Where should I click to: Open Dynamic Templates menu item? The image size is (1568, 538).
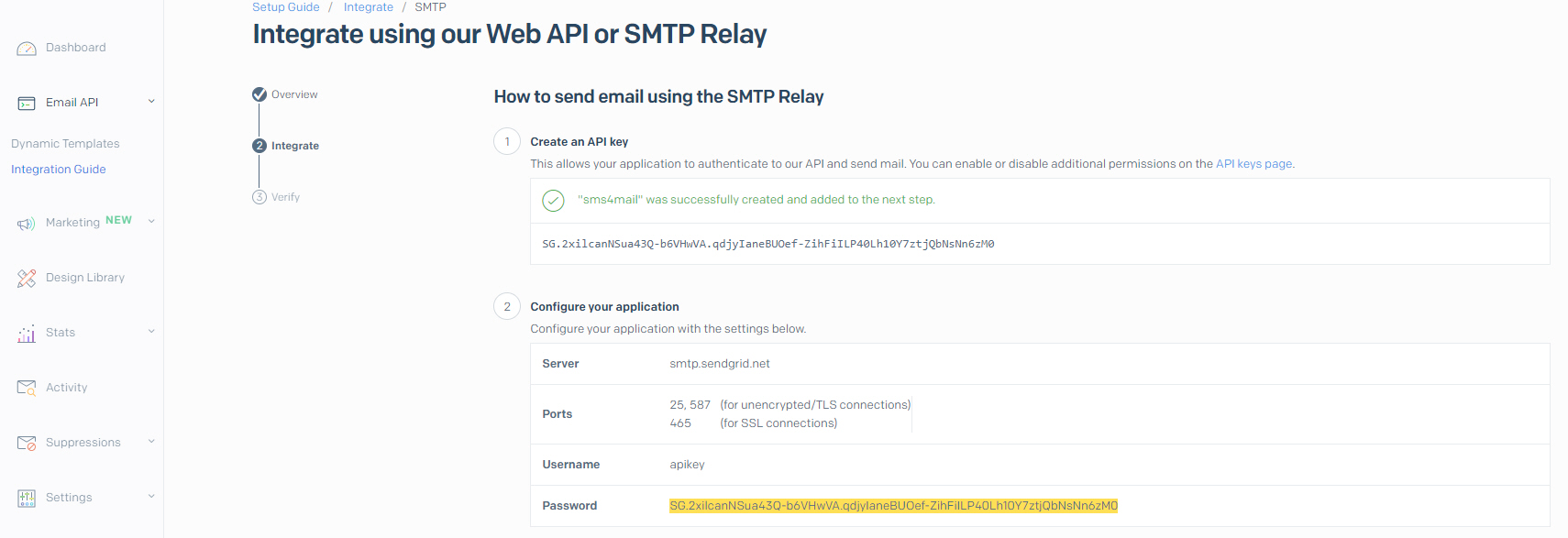pyautogui.click(x=65, y=144)
